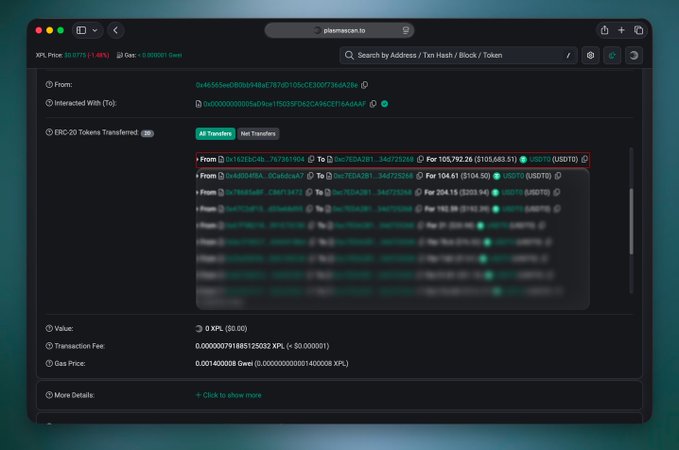
Task: Click the ERC-20 Tokens Transferred help icon
Action: [49, 132]
